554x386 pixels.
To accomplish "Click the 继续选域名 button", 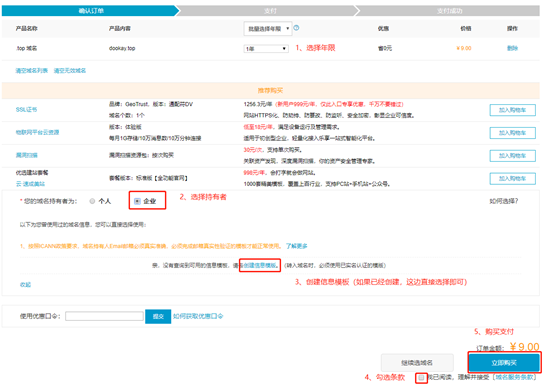I will point(417,363).
